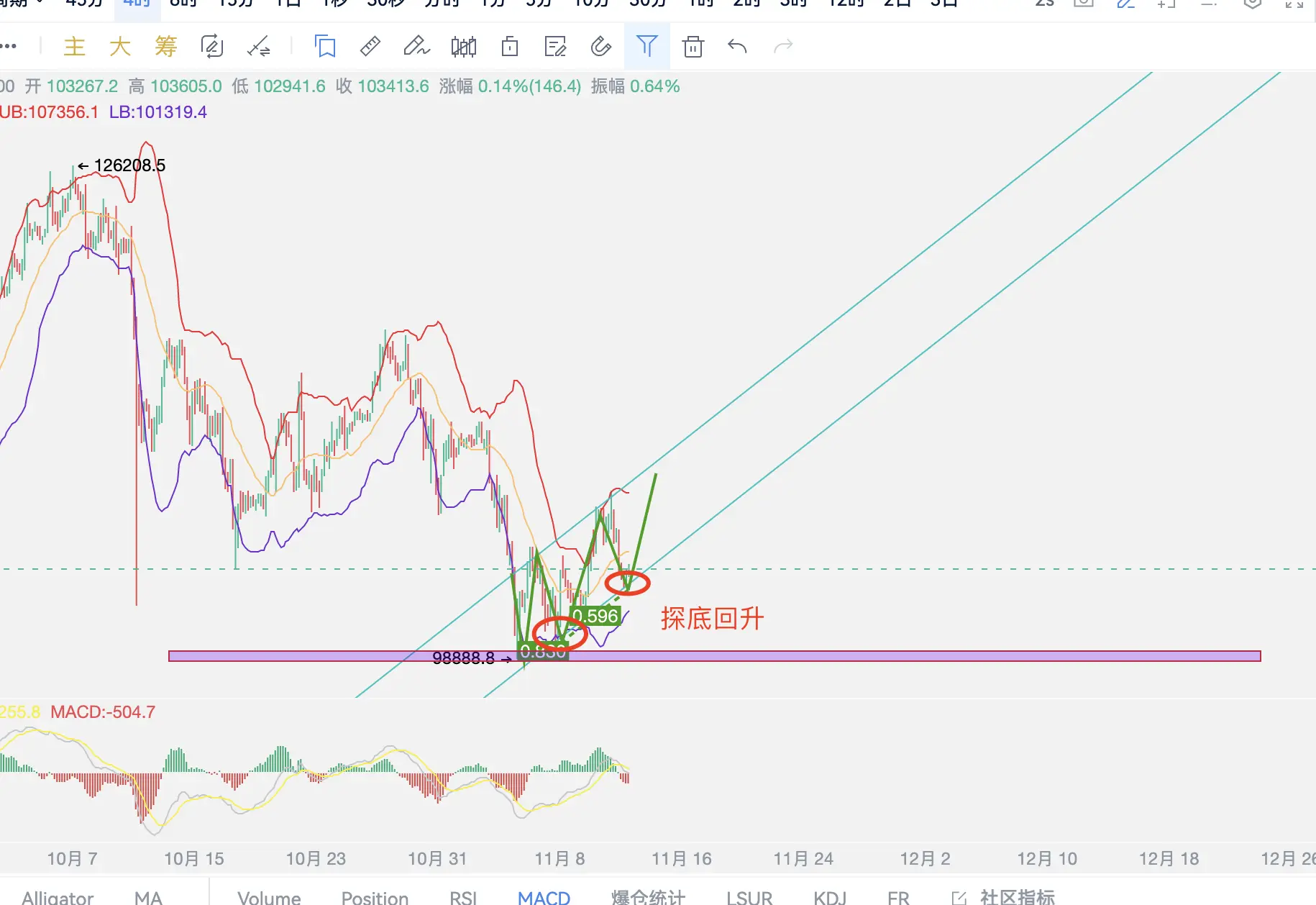Click the 10月 23 date on time axis

click(316, 859)
